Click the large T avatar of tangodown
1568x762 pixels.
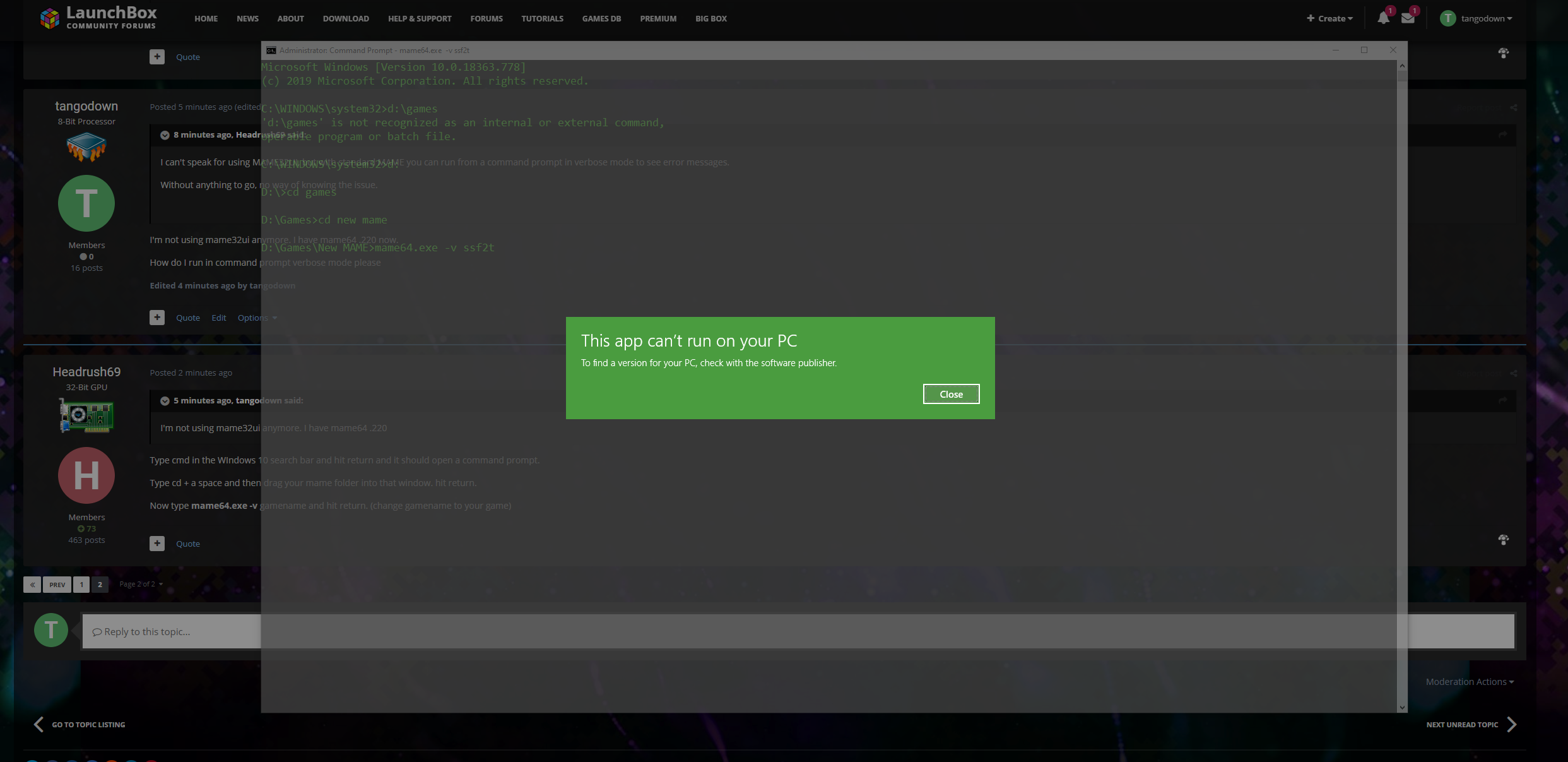pos(86,203)
